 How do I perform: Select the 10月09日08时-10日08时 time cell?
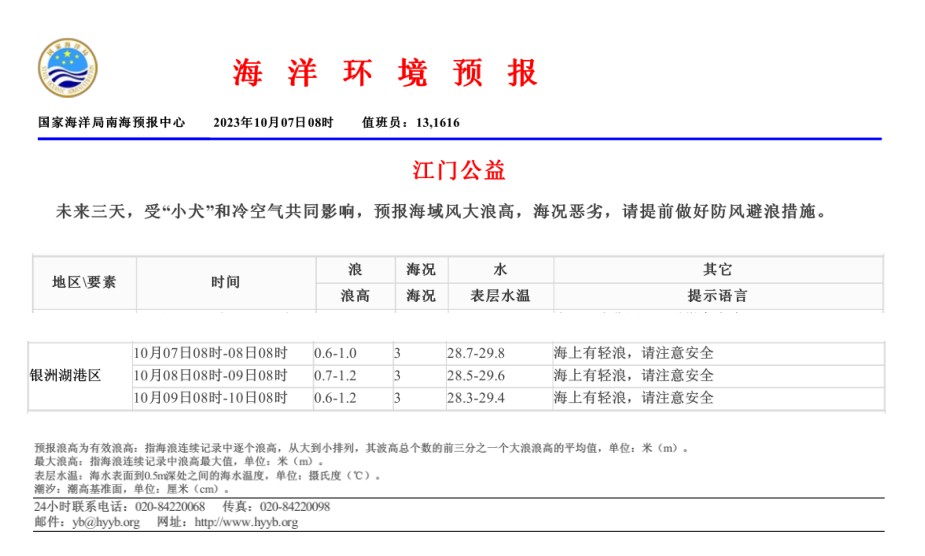click(210, 398)
